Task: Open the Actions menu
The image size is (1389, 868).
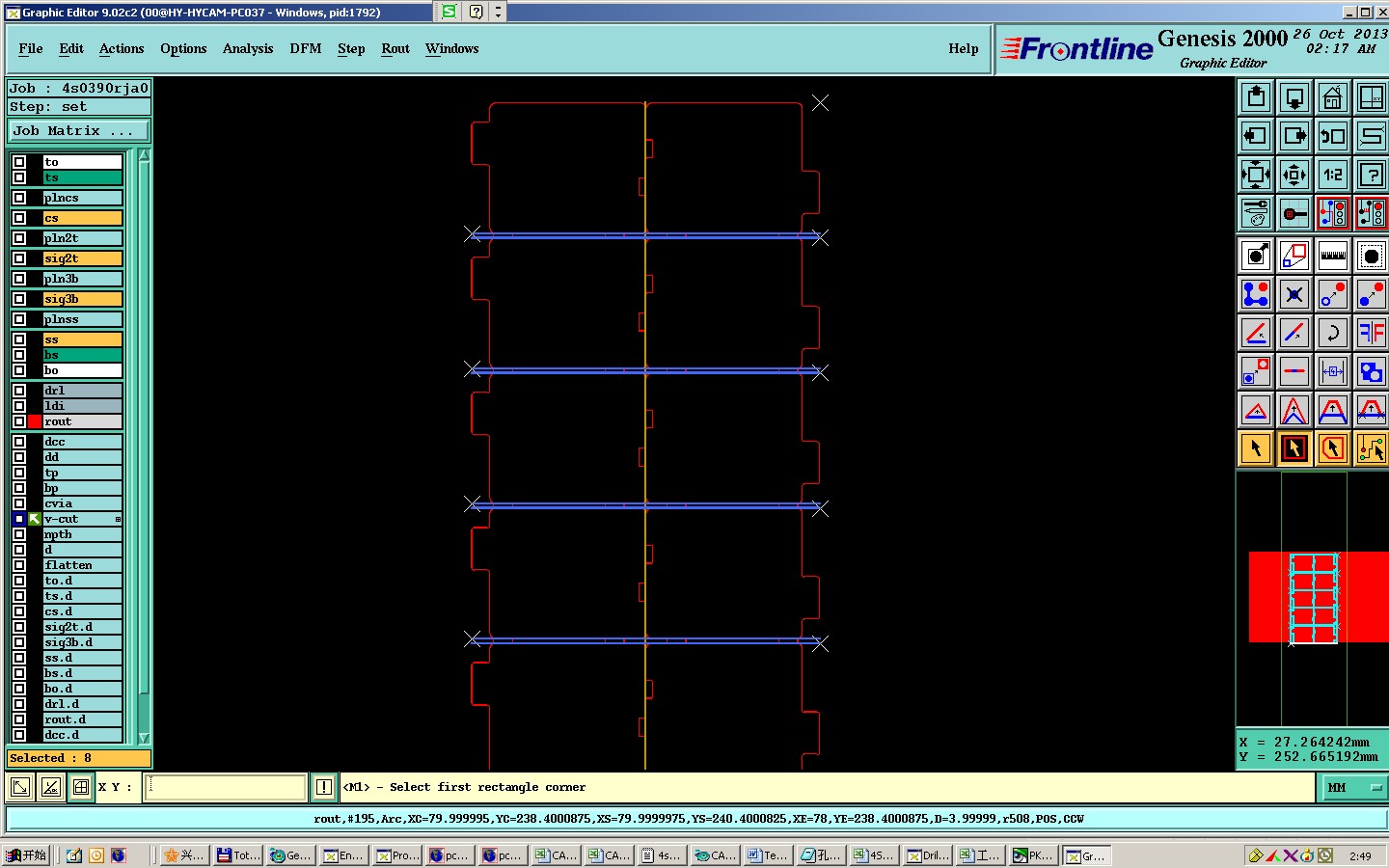Action: pos(122,48)
